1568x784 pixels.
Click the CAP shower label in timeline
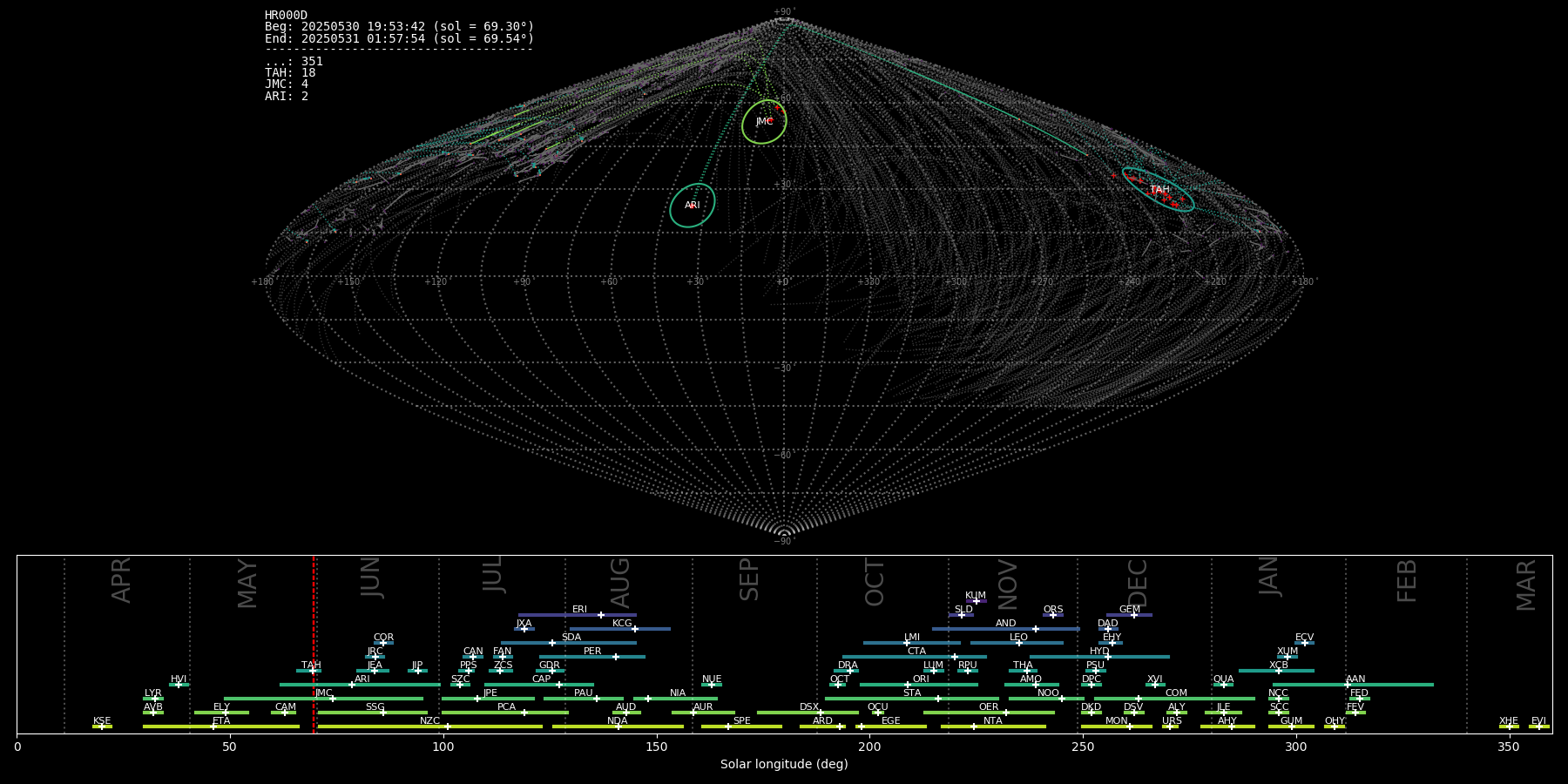(x=541, y=679)
